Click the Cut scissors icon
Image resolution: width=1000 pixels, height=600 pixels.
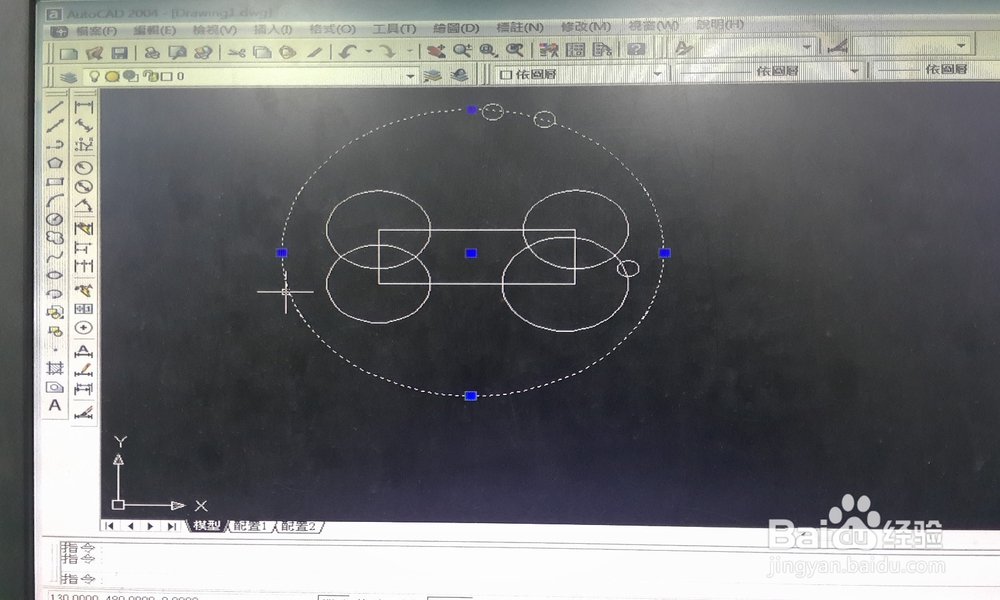237,53
